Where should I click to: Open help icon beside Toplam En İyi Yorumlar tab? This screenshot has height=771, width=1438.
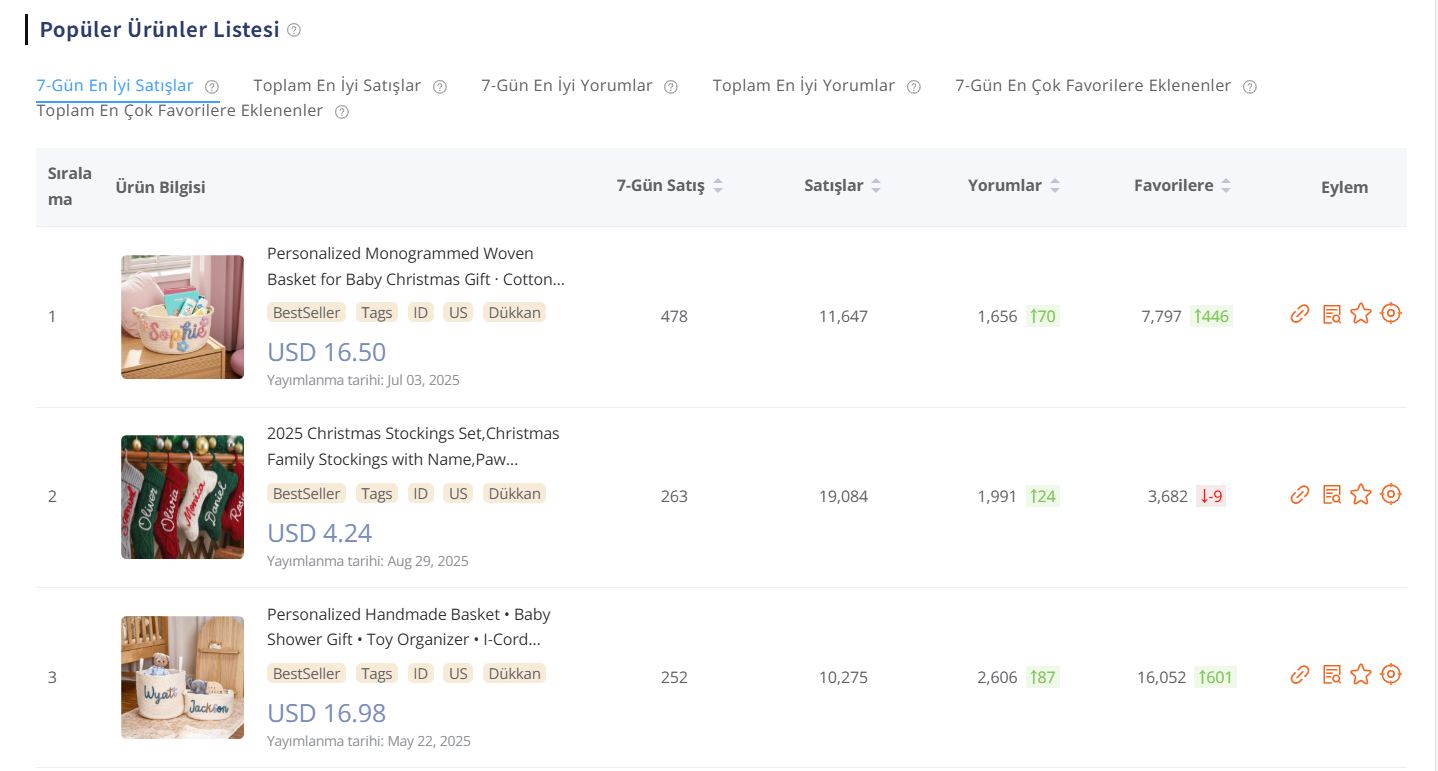pos(913,86)
